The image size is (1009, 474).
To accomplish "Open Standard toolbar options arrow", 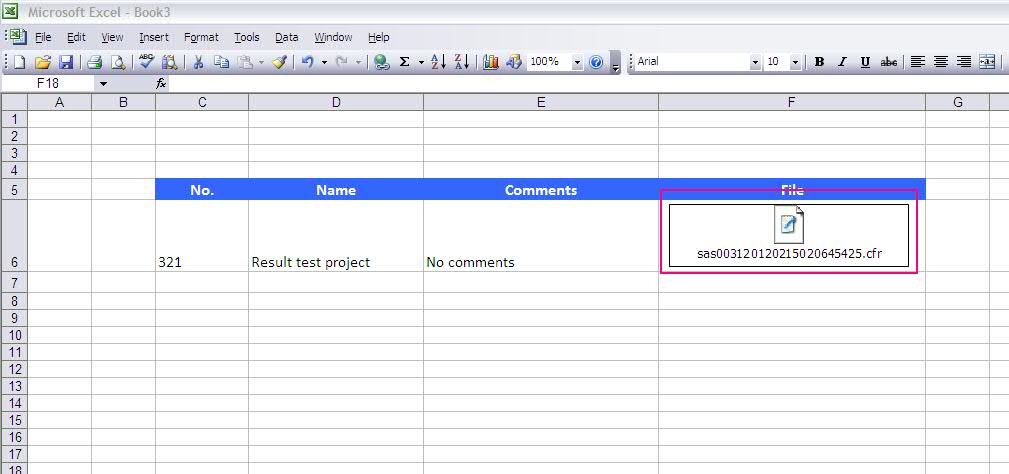I will point(615,62).
